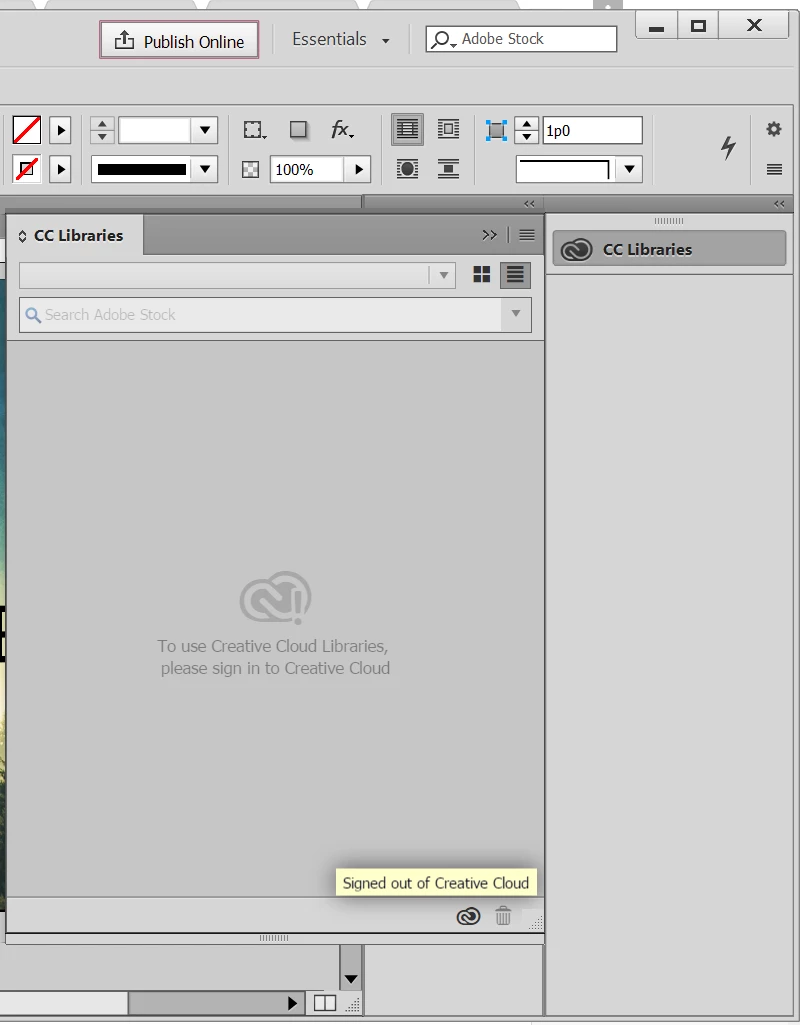Click the horizontal scrollbar right arrow
Viewport: 800px width, 1025px height.
[292, 1003]
